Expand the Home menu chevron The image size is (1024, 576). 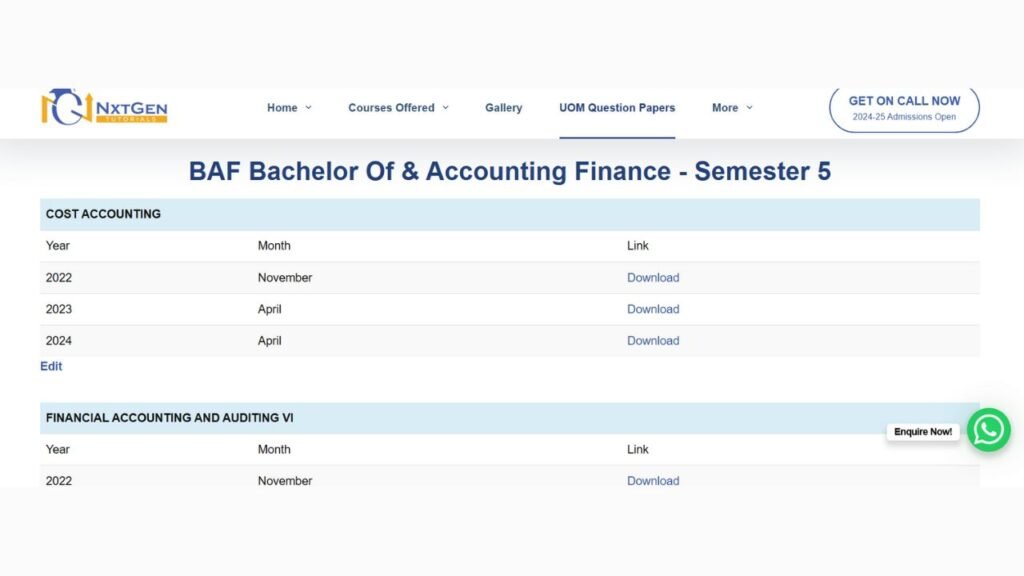[x=308, y=108]
